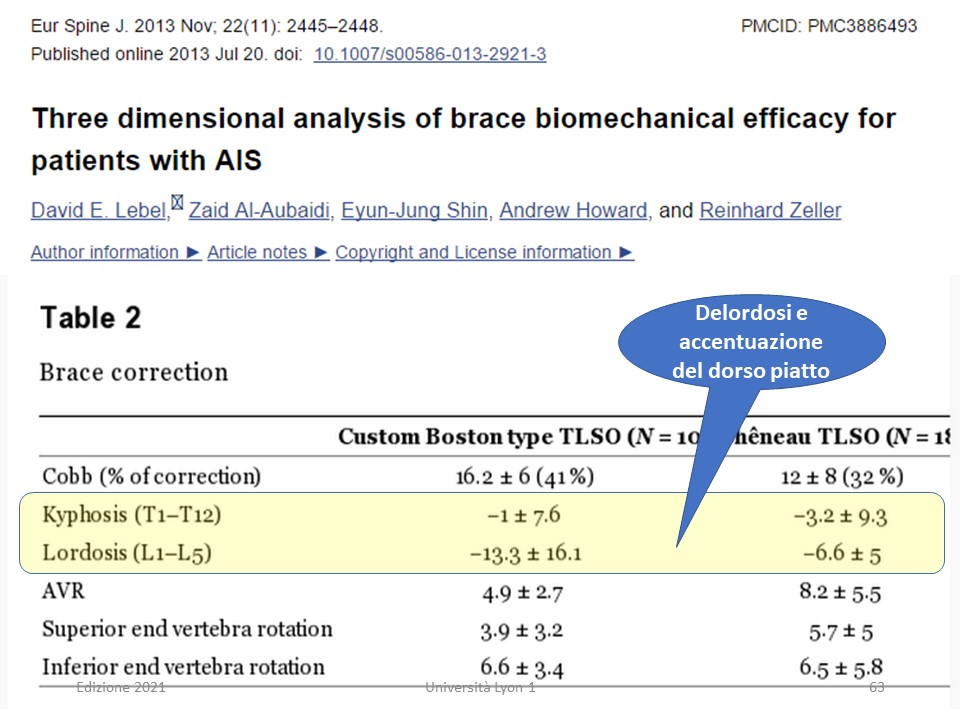Open author David E. Lebel link

click(99, 210)
